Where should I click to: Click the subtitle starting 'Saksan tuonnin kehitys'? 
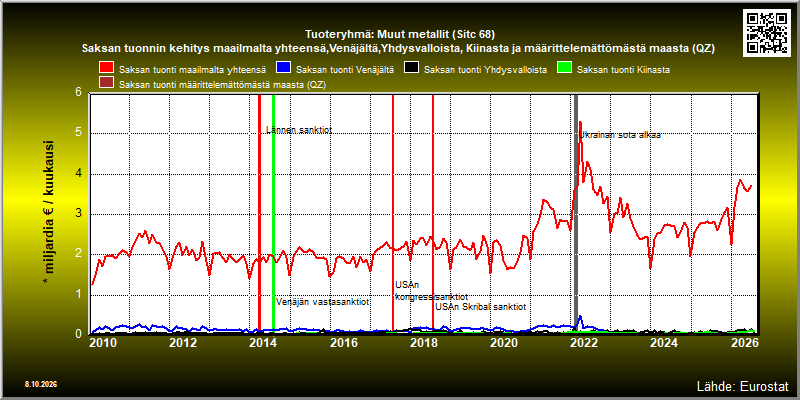pos(398,49)
